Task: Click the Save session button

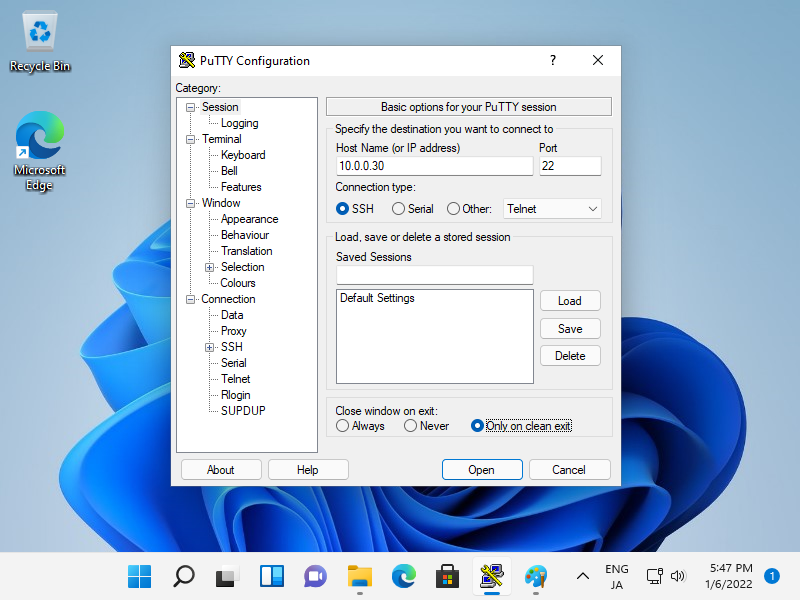Action: coord(570,329)
